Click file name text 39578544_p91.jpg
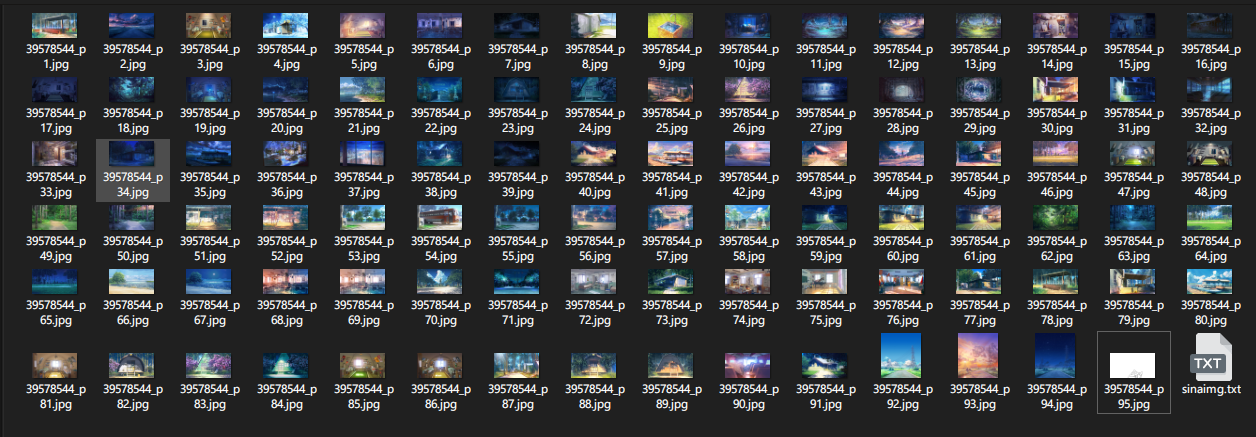Image resolution: width=1256 pixels, height=437 pixels. coord(826,396)
